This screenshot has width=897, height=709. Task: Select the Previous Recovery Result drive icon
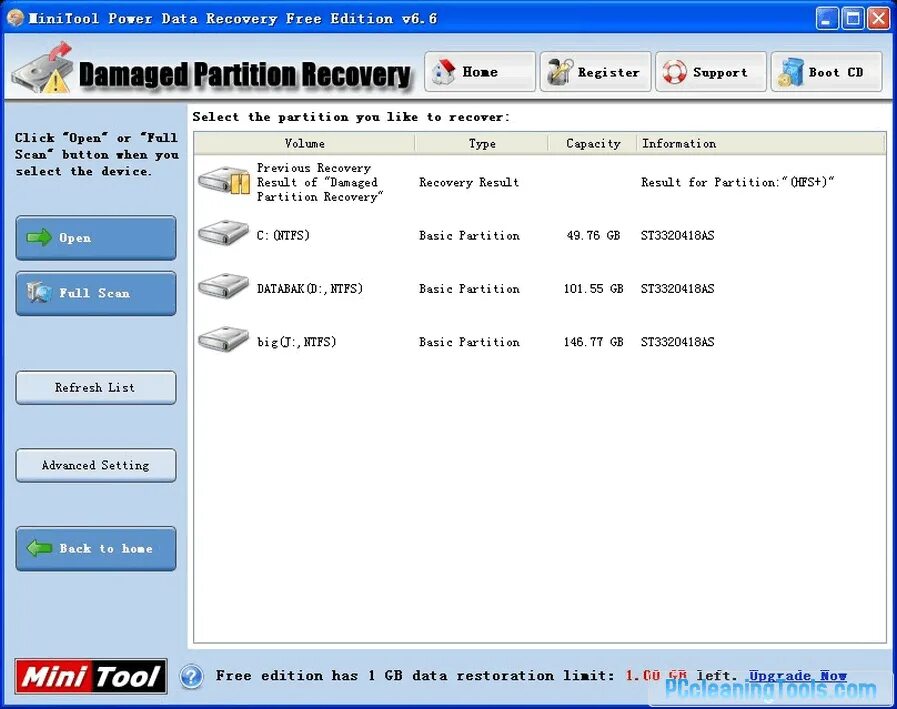click(224, 181)
